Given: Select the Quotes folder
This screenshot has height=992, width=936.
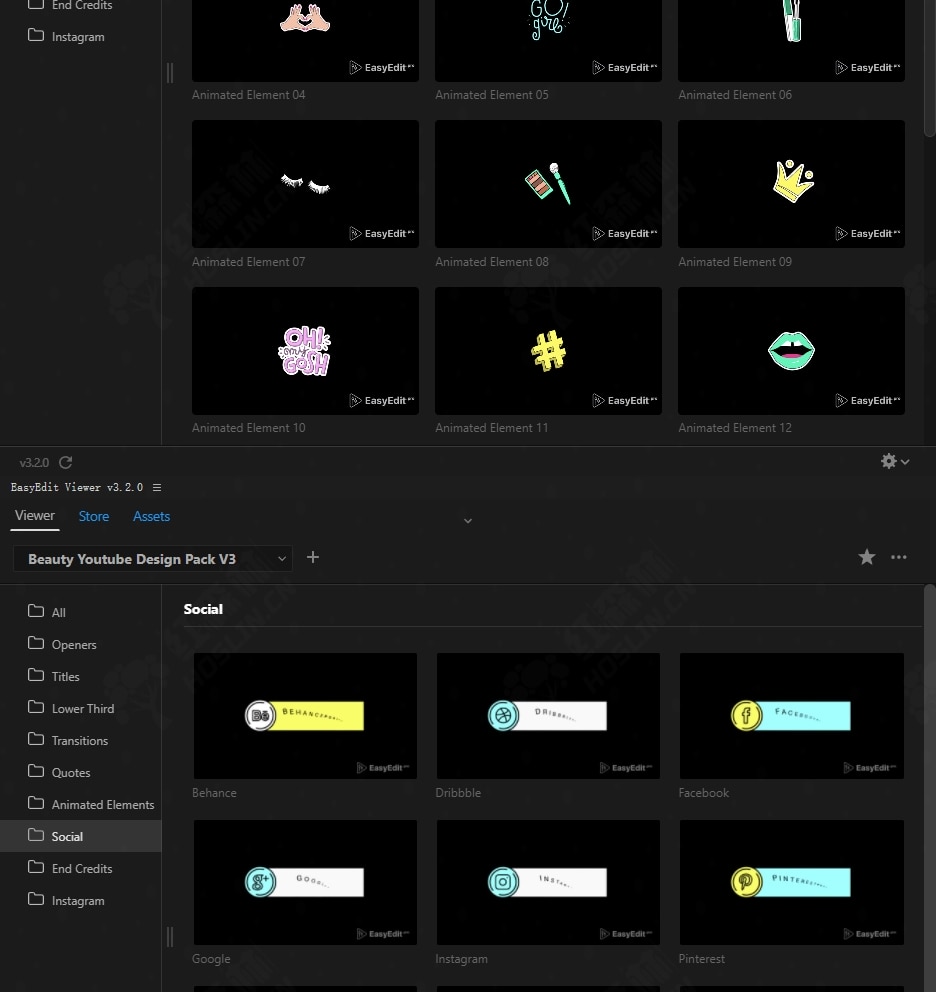Looking at the screenshot, I should point(81,772).
